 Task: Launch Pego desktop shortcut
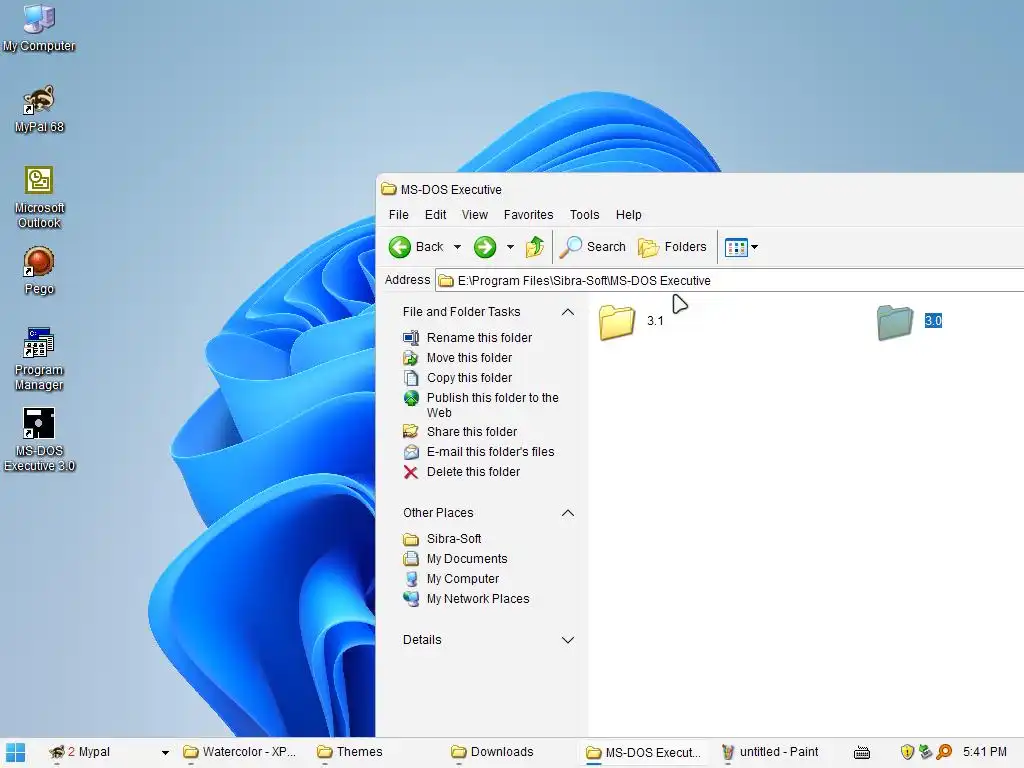tap(39, 270)
